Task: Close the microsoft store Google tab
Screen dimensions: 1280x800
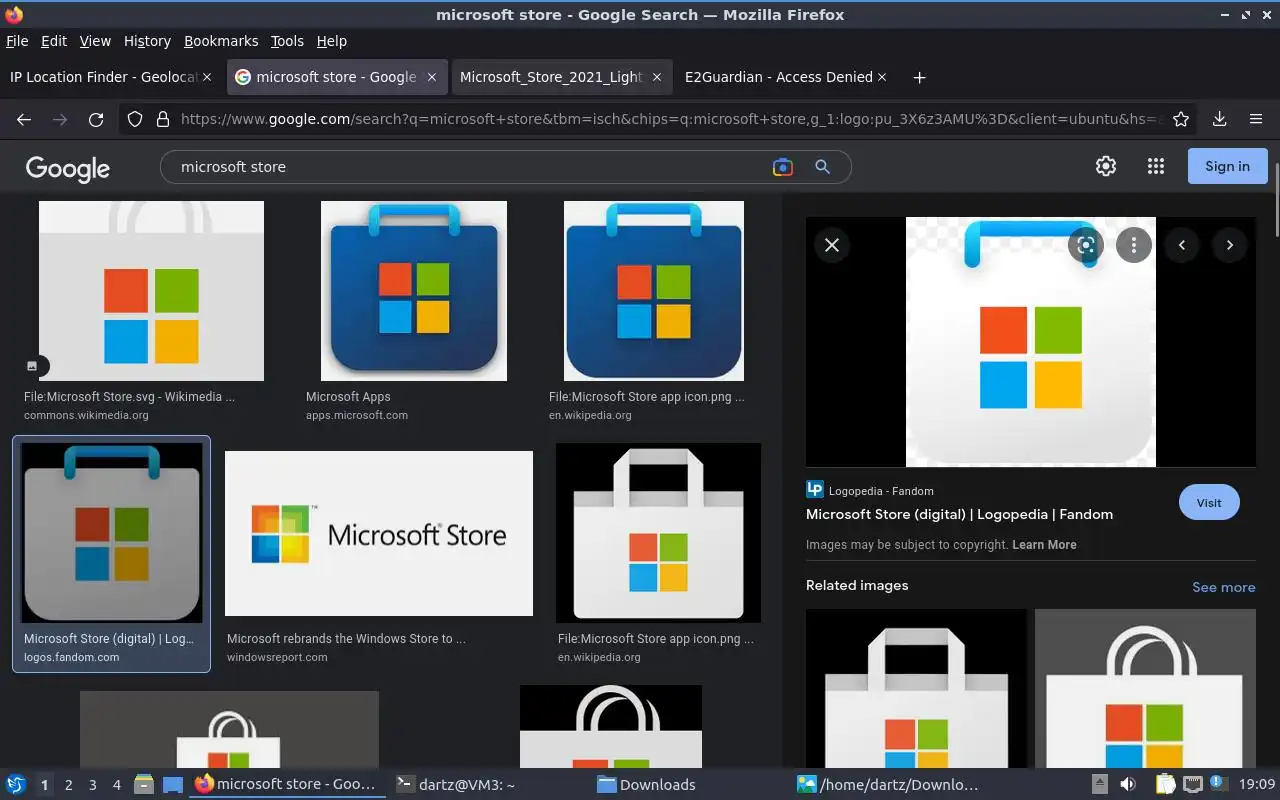Action: (x=432, y=77)
